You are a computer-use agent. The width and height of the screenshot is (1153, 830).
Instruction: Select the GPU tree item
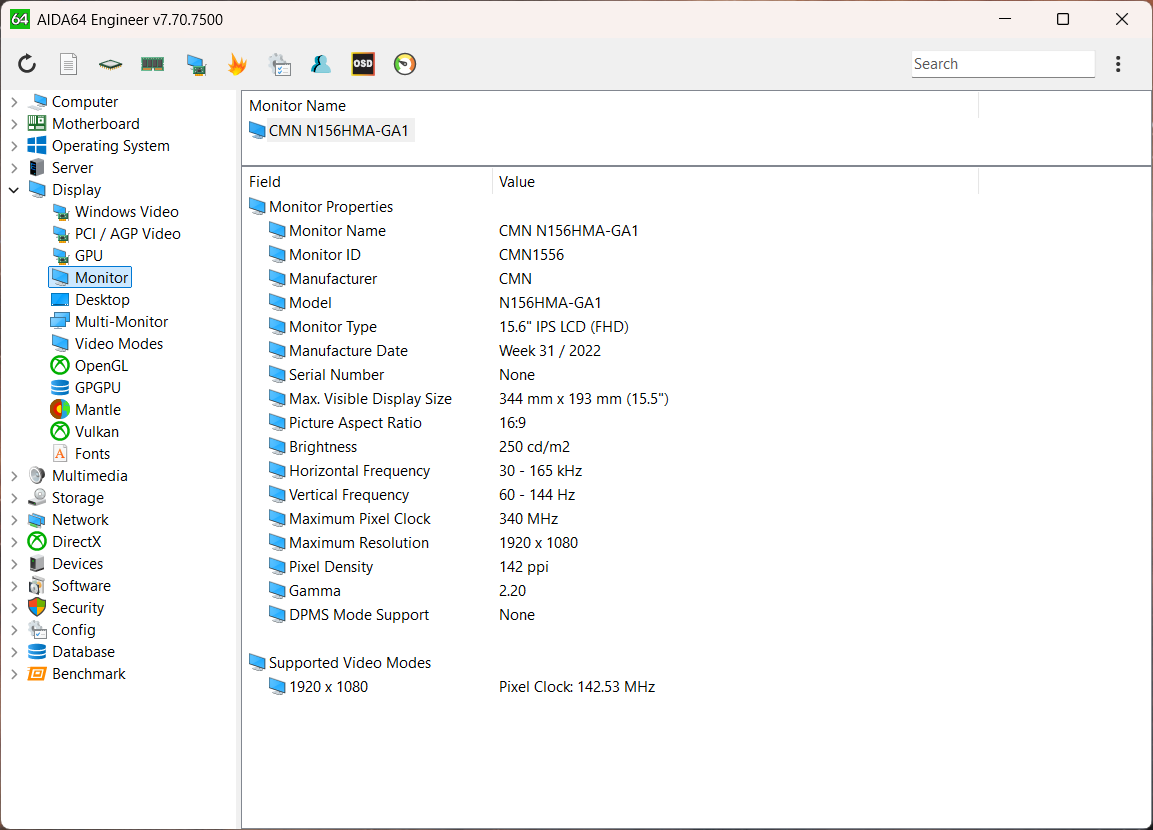pos(88,256)
